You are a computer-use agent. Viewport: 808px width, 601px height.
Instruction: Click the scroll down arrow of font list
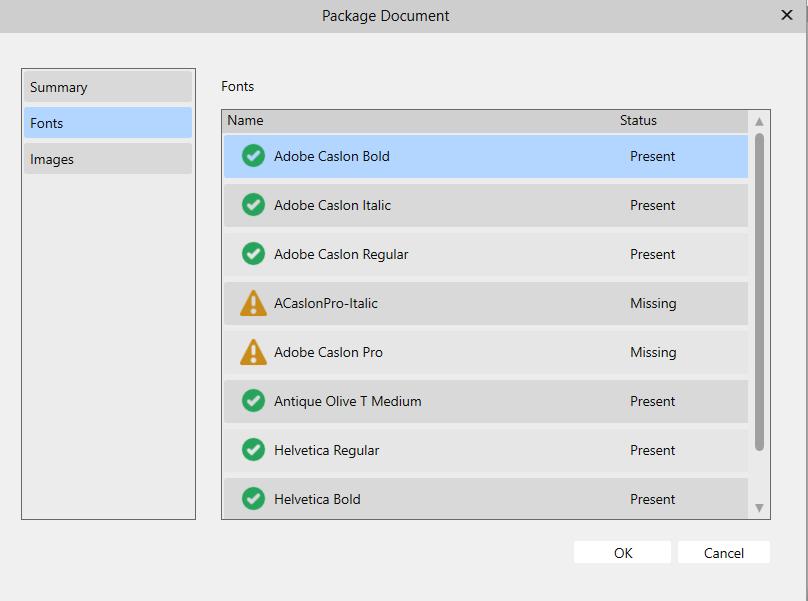pyautogui.click(x=759, y=508)
